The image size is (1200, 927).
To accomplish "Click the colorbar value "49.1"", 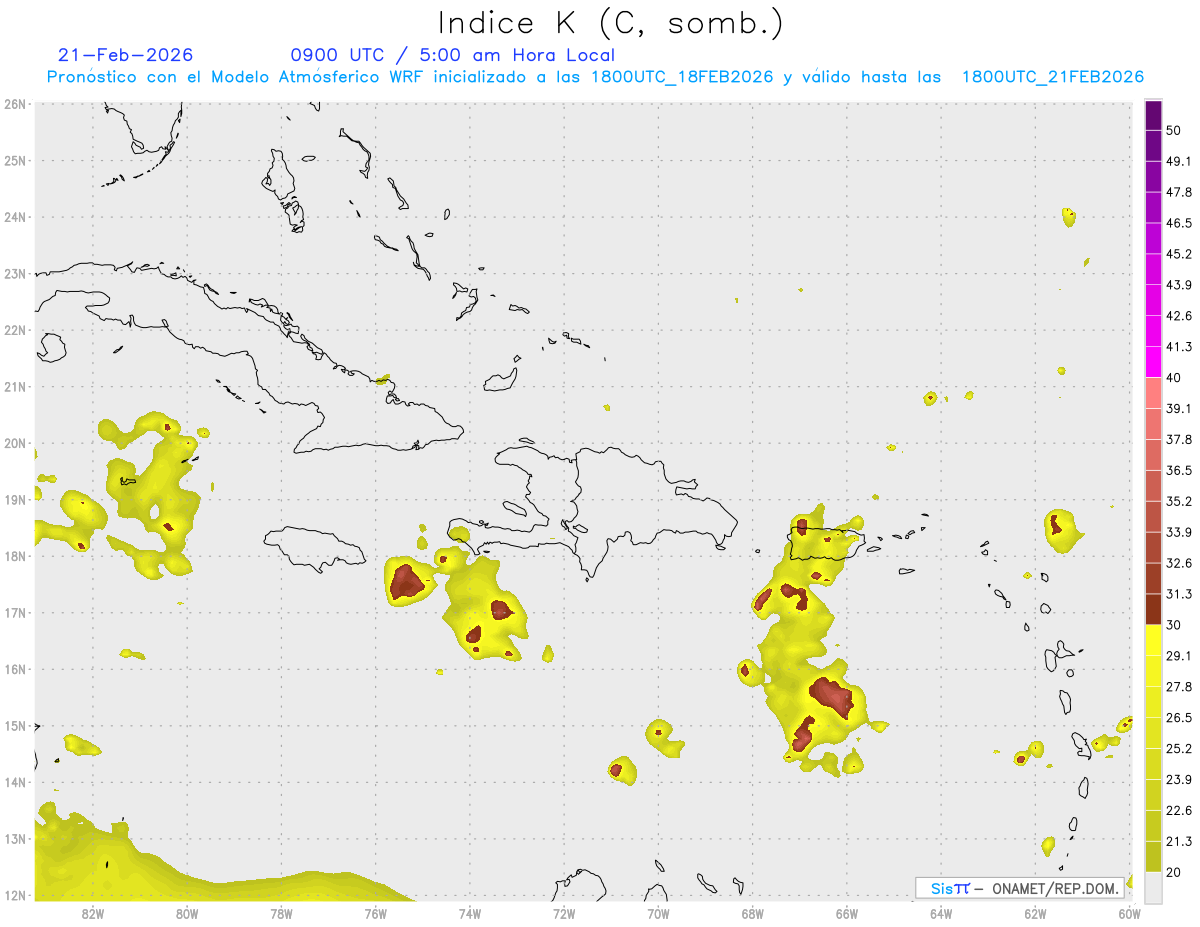I will coord(1179,161).
